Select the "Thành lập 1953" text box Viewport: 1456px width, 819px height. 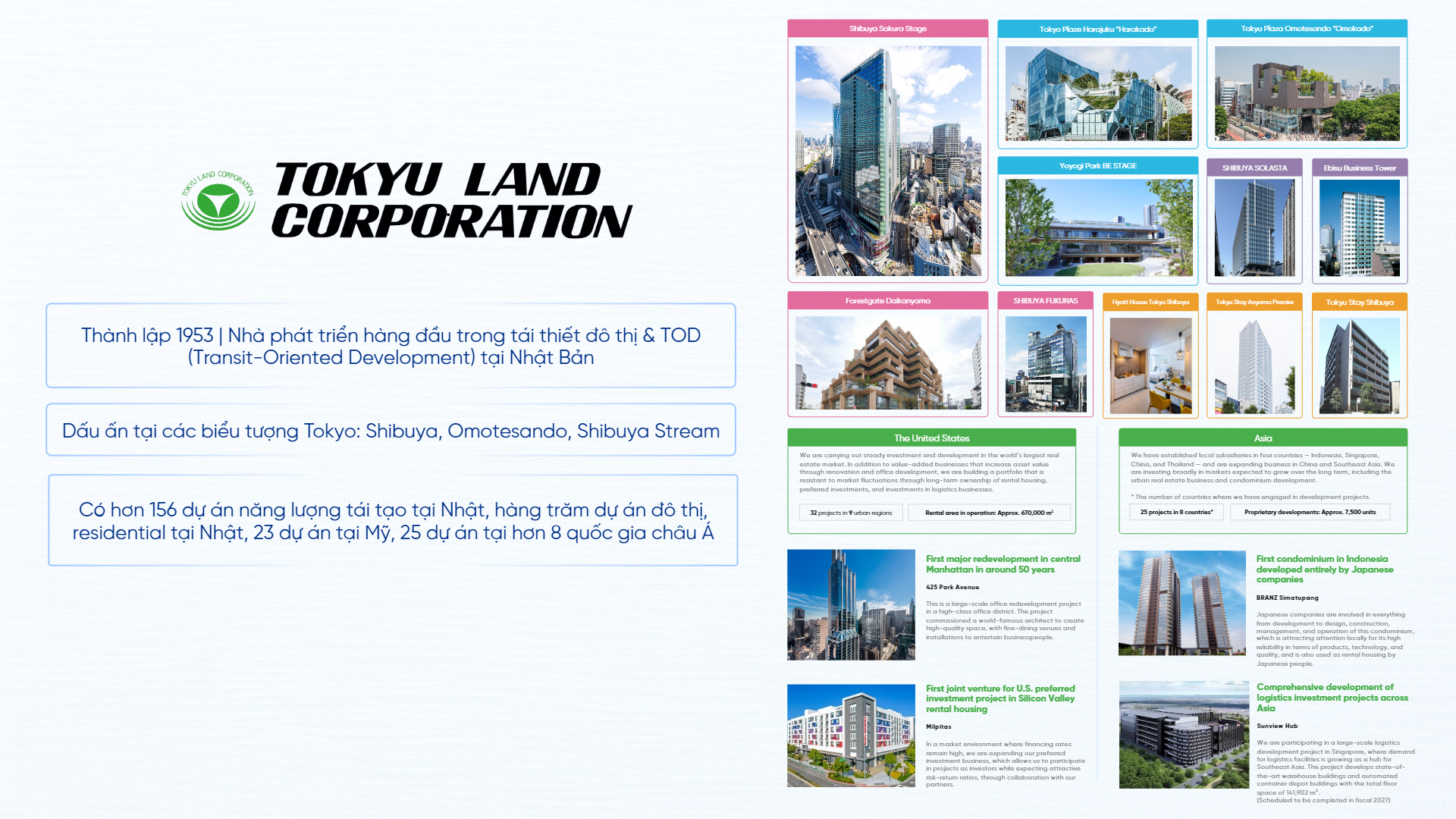click(391, 346)
